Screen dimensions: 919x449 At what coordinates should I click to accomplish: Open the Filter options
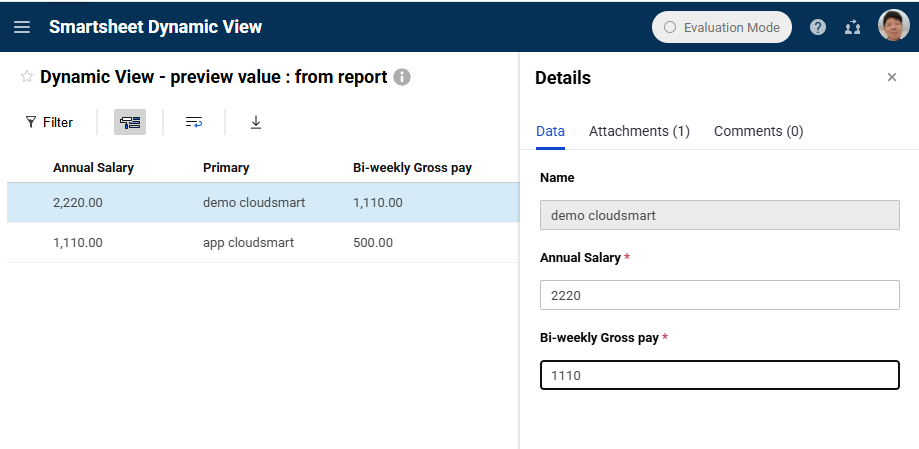(x=49, y=122)
